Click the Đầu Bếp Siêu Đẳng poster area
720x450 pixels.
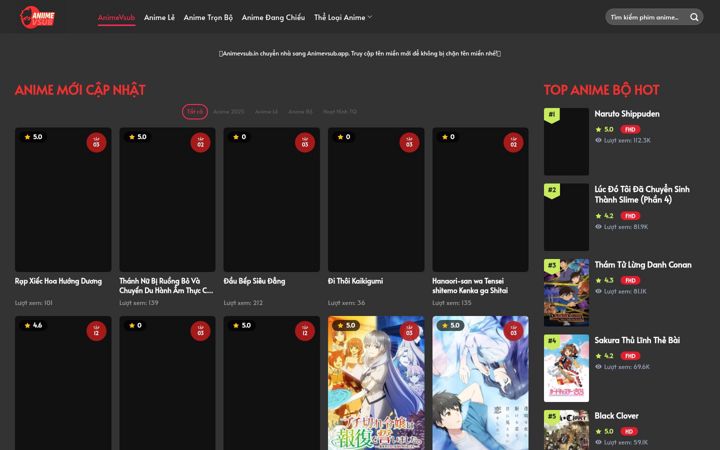click(x=271, y=200)
